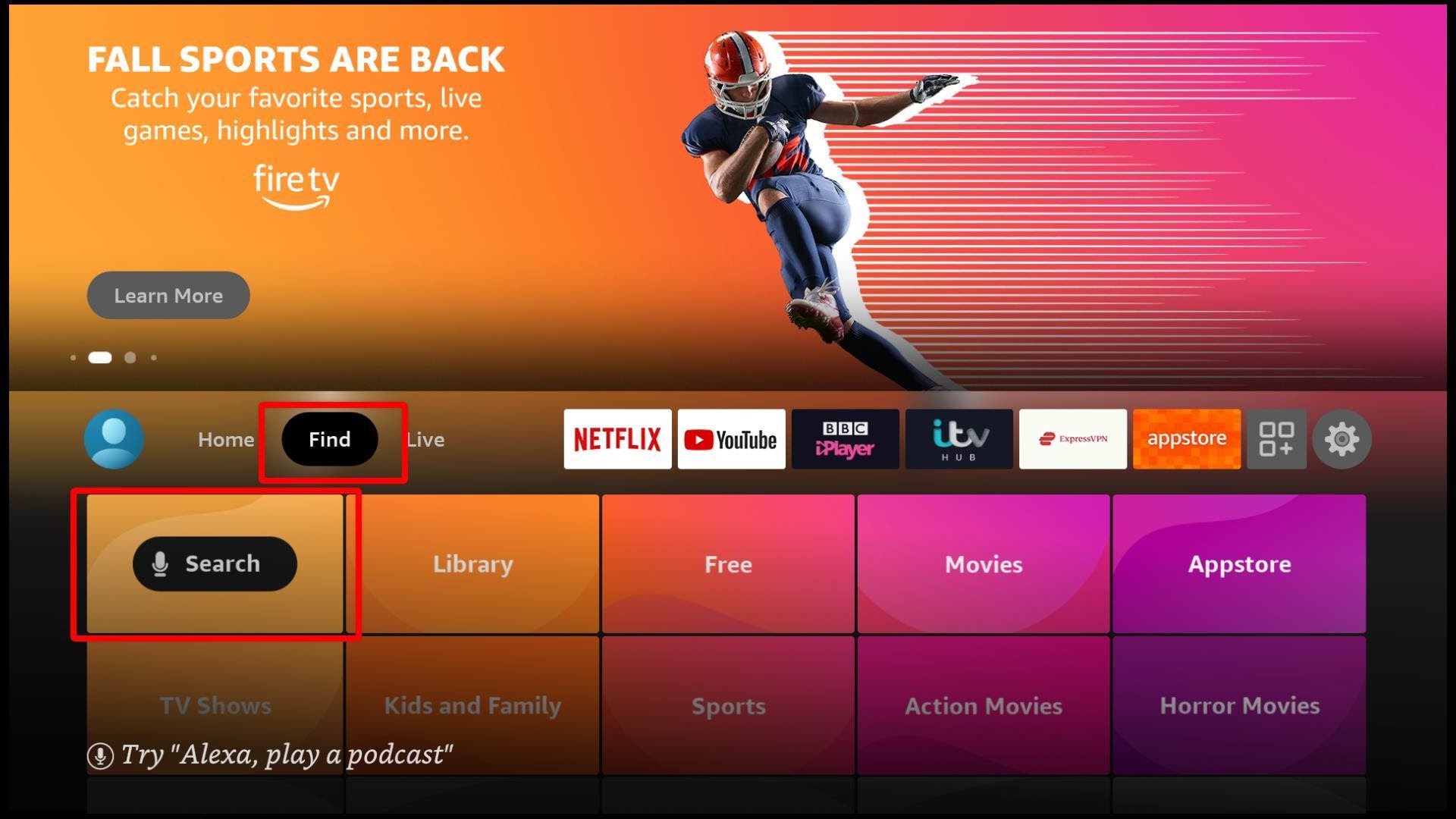Navigate to Appstore section

pos(1237,564)
